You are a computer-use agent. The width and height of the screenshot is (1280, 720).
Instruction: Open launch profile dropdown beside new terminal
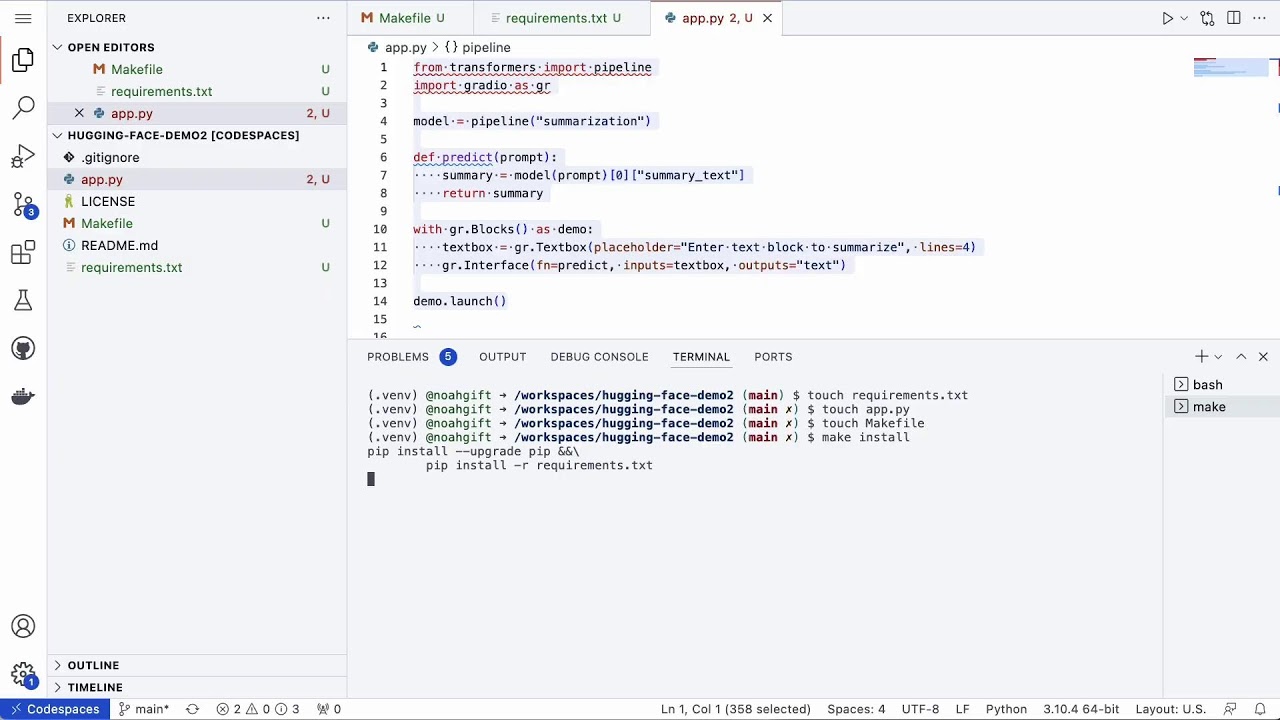coord(1218,356)
